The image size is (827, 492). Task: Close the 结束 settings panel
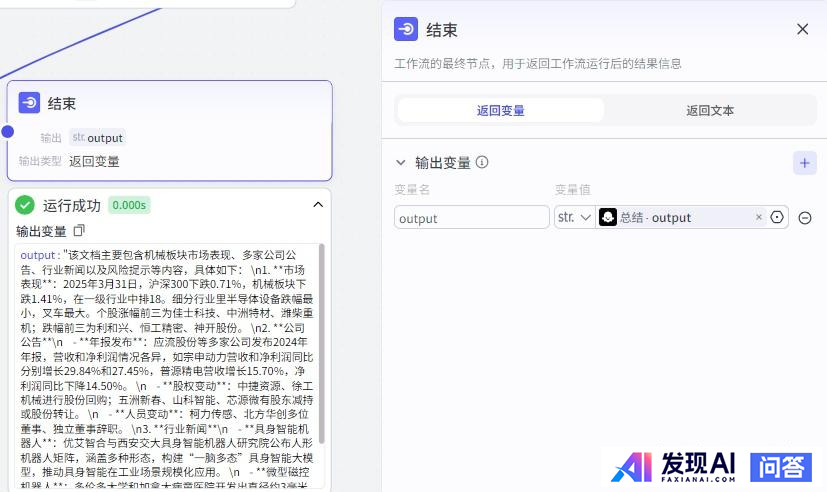tap(802, 29)
